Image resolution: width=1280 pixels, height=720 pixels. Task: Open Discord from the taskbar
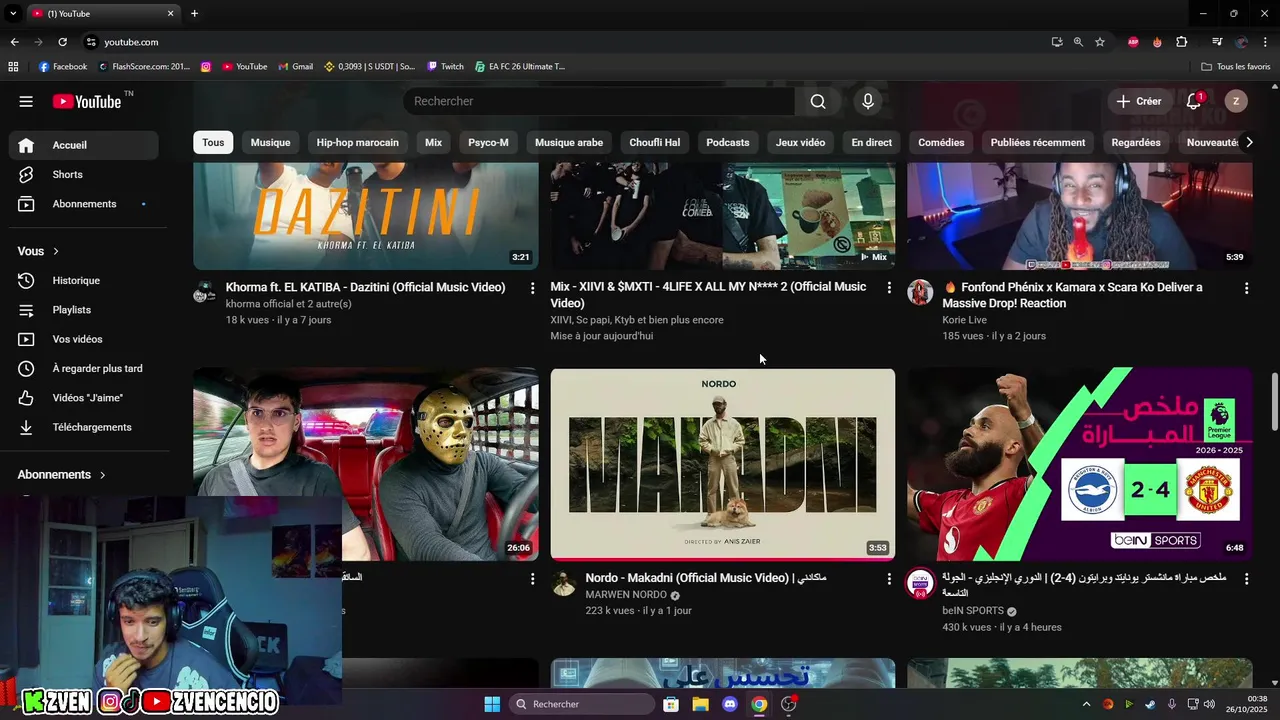point(730,704)
